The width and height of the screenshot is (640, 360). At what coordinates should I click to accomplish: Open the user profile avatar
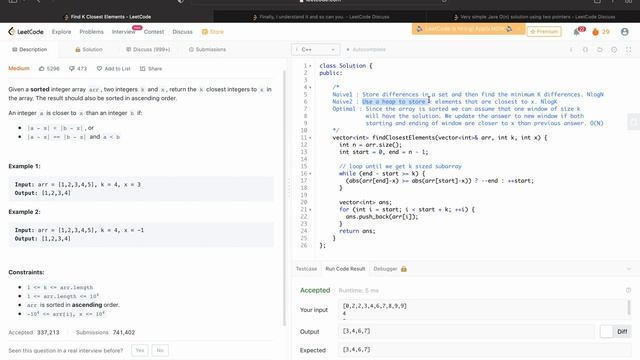point(624,31)
